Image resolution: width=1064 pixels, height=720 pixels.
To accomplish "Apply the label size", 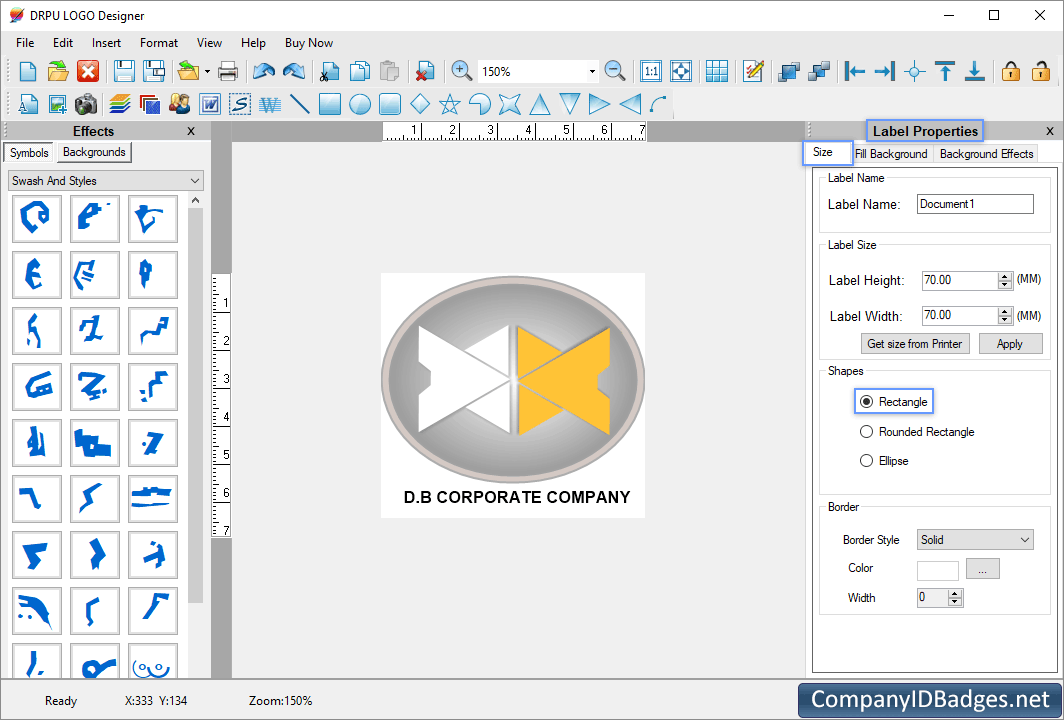I will [1010, 344].
